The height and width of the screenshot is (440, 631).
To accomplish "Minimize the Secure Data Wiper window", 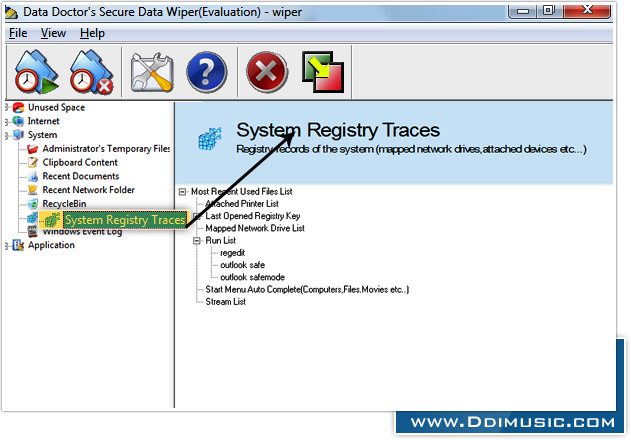I will pos(522,11).
